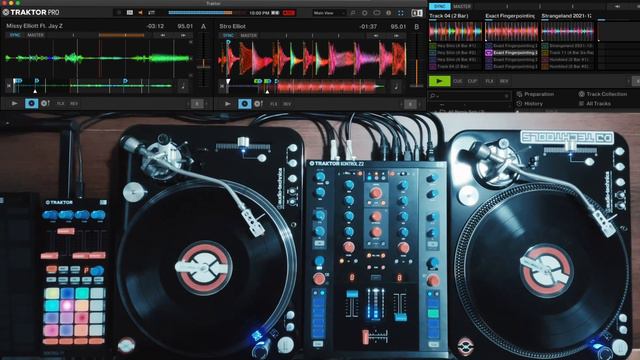640x360 pixels.
Task: Play Deck A
Action: point(15,104)
